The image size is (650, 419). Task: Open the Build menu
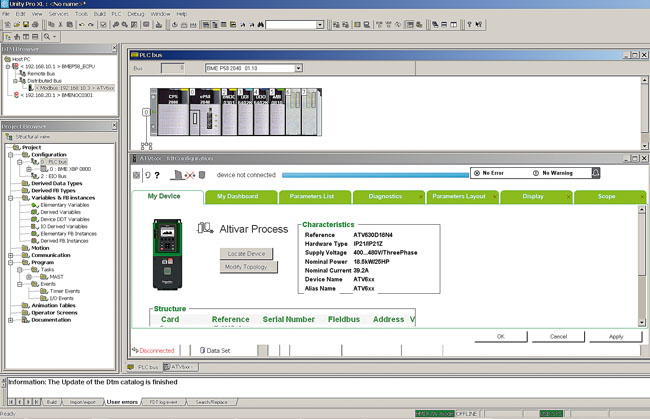tap(99, 14)
